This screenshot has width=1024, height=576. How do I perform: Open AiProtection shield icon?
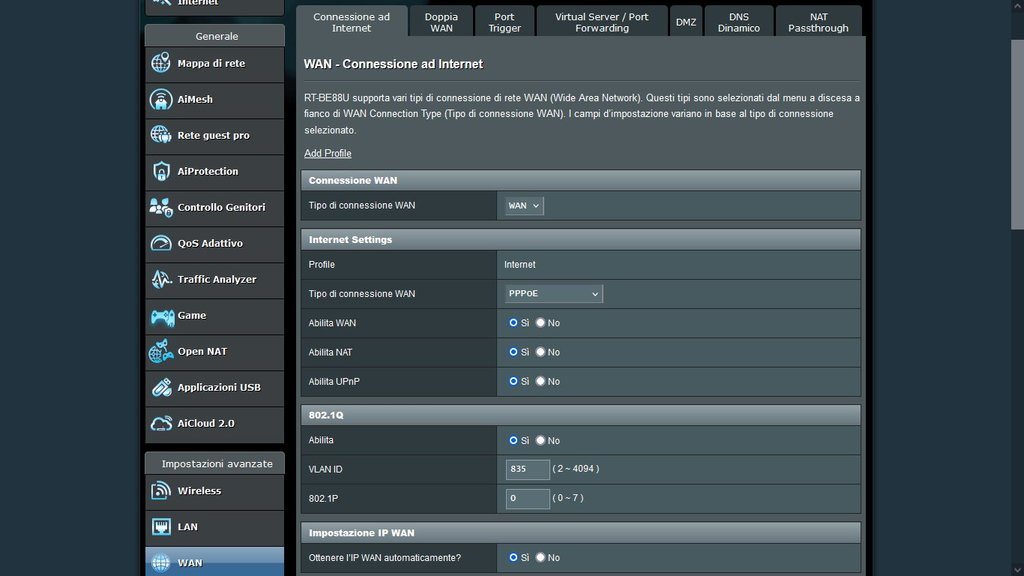(161, 172)
